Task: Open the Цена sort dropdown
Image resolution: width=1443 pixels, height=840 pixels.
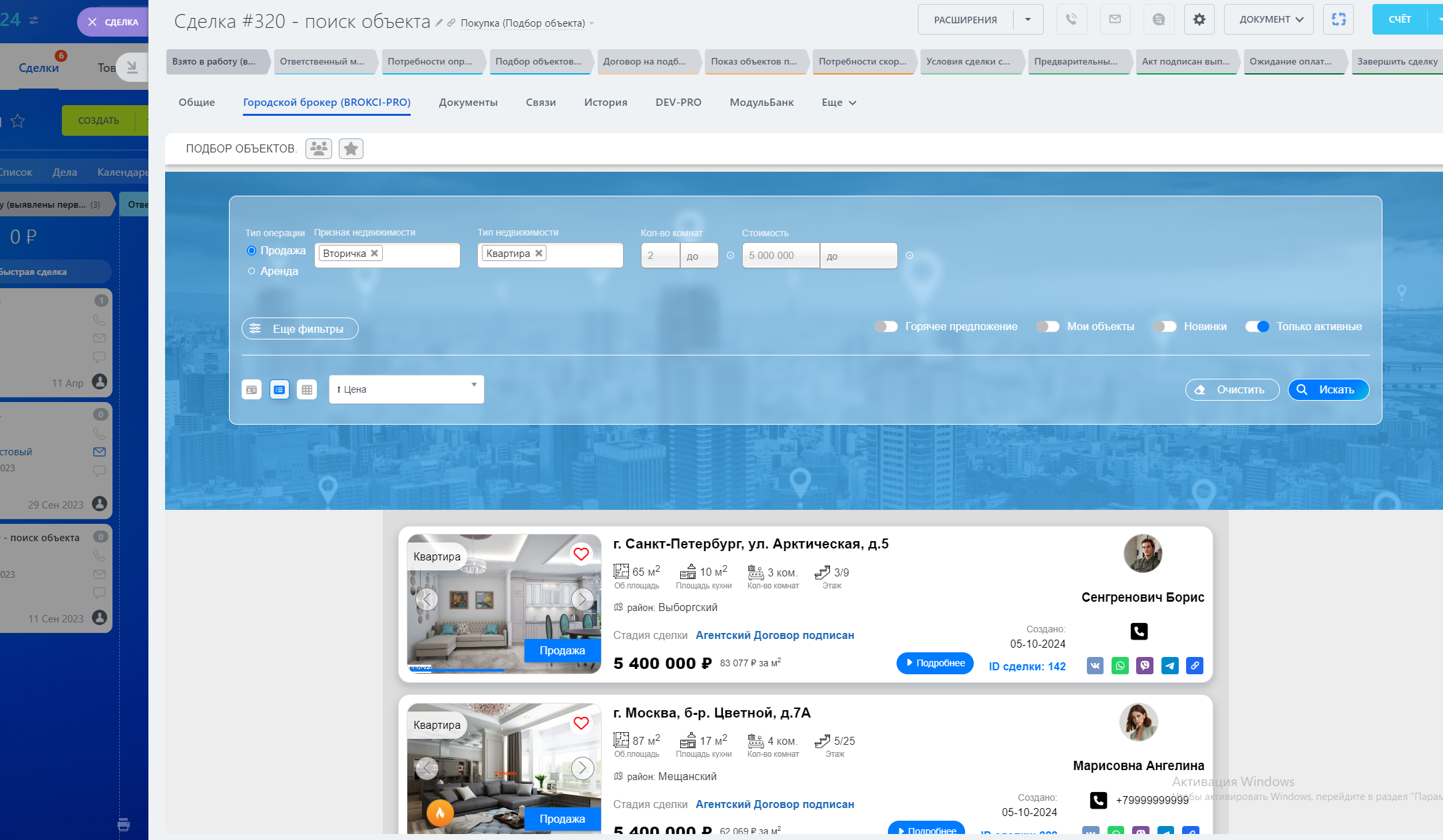Action: click(x=406, y=389)
